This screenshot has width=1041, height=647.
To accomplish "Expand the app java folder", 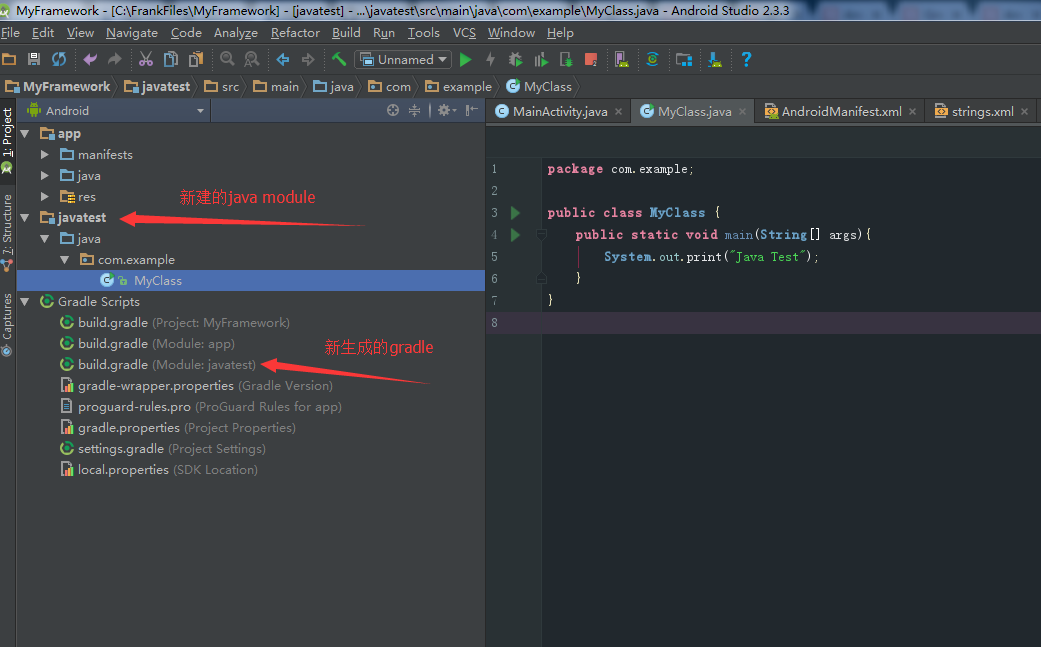I will pos(44,176).
